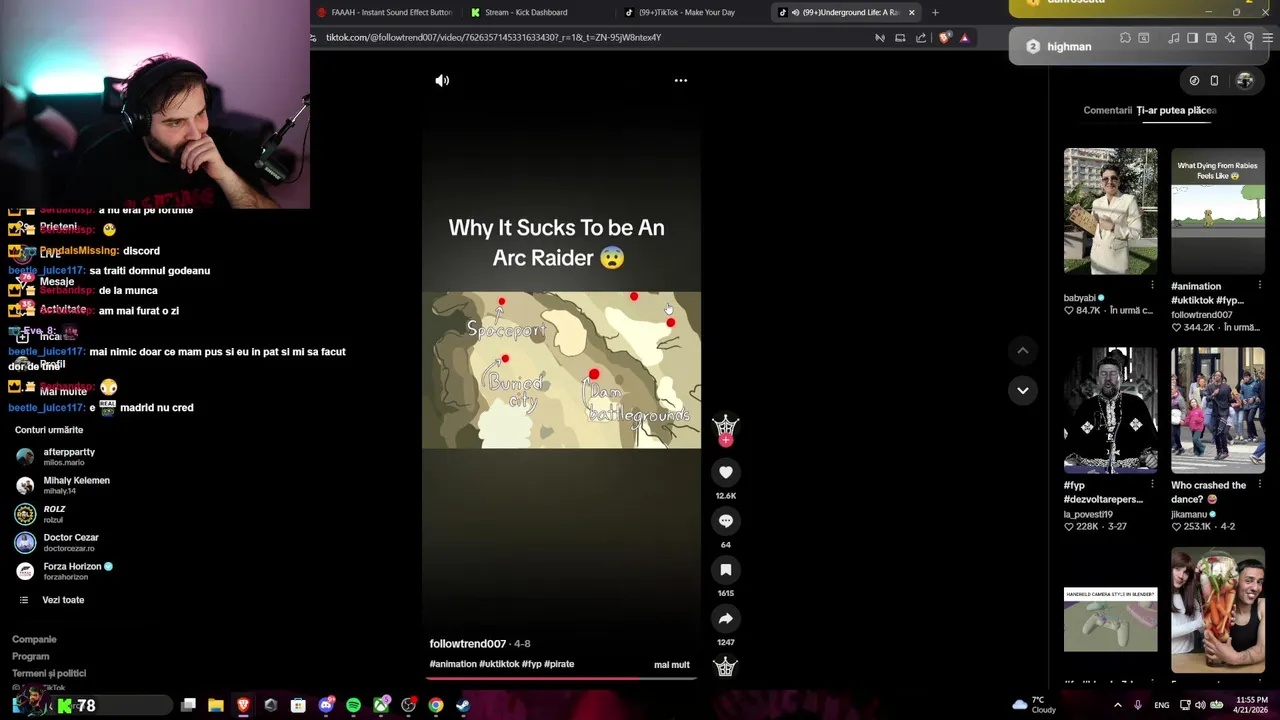This screenshot has height=720, width=1280.
Task: Open 'Who crashed the dance?' video thumbnail
Action: pos(1218,410)
